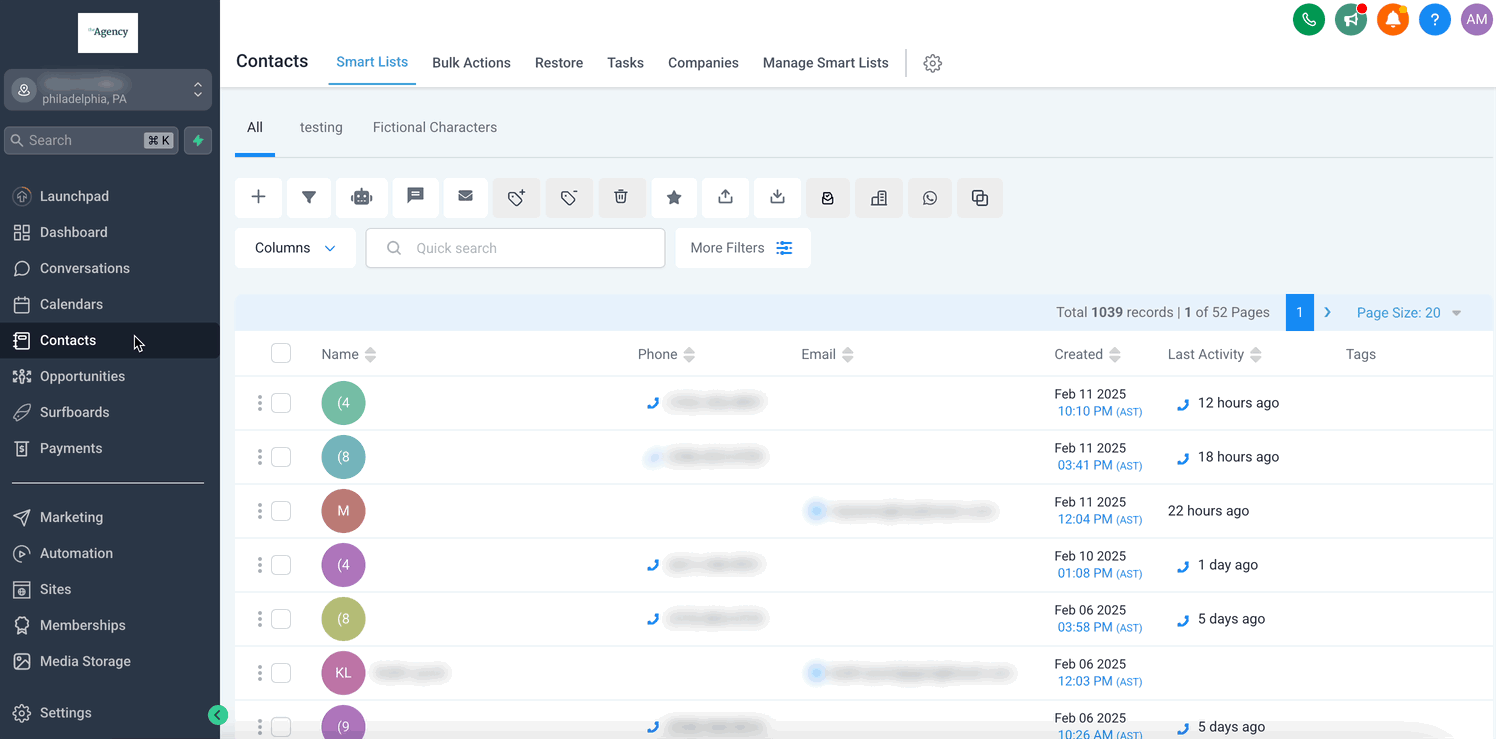Tick the select-all checkbox in the table header
1496x739 pixels.
pyautogui.click(x=281, y=353)
